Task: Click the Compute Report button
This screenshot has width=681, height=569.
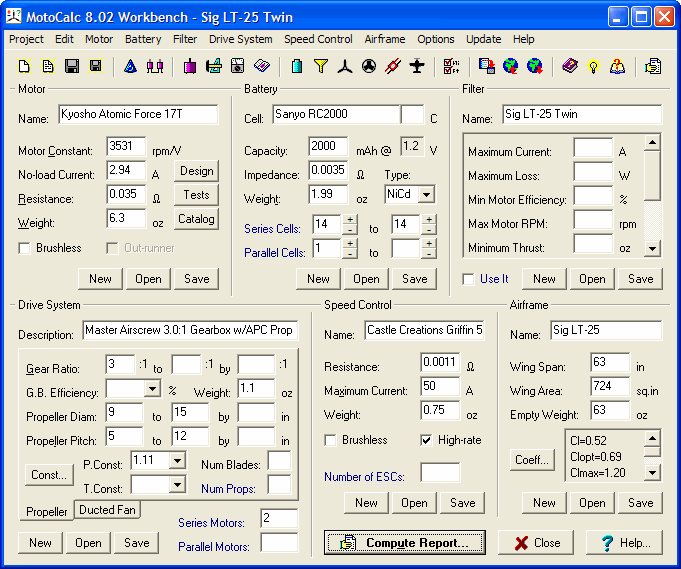Action: click(404, 543)
